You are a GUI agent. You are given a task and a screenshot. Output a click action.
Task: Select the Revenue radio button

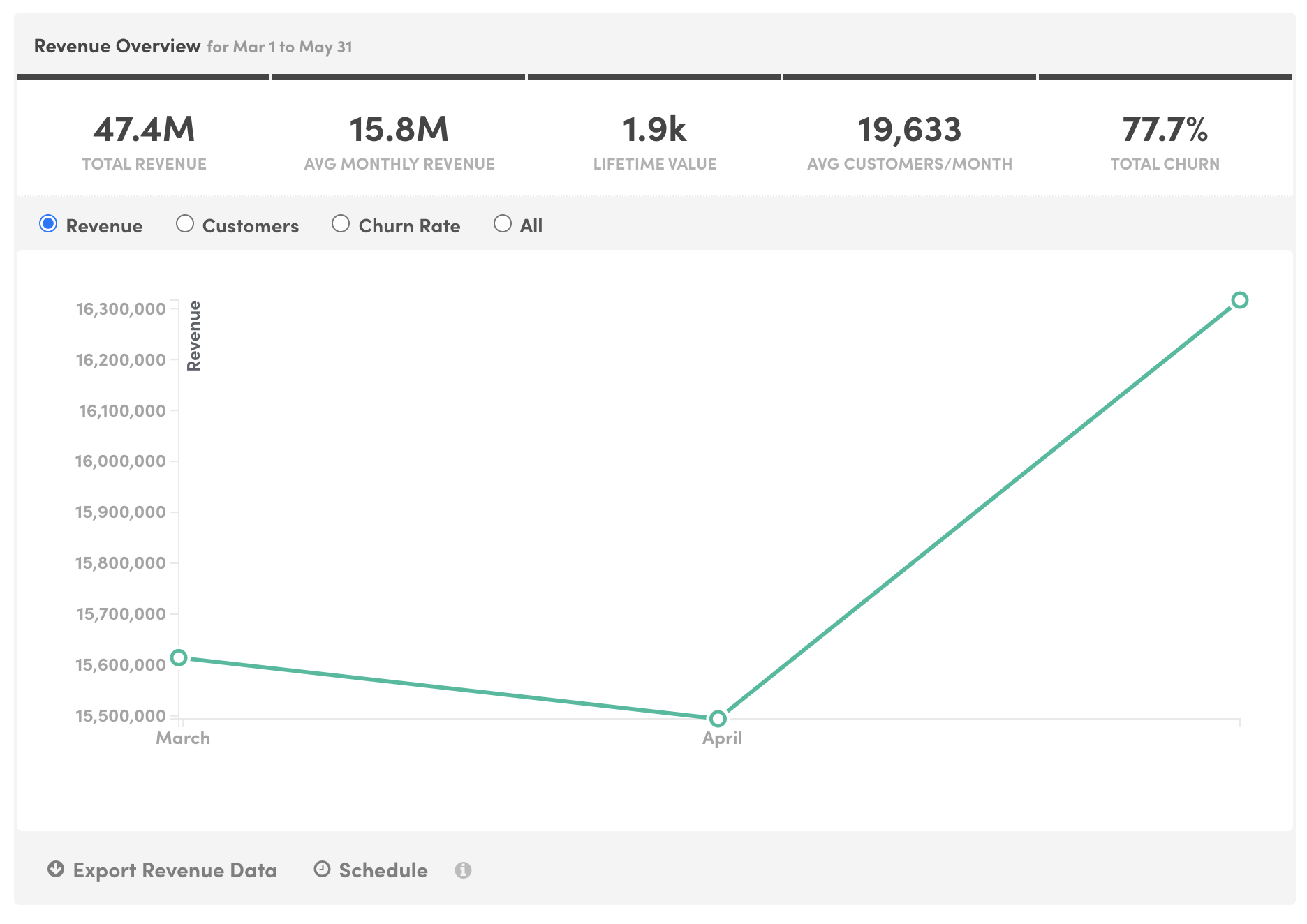click(x=48, y=223)
